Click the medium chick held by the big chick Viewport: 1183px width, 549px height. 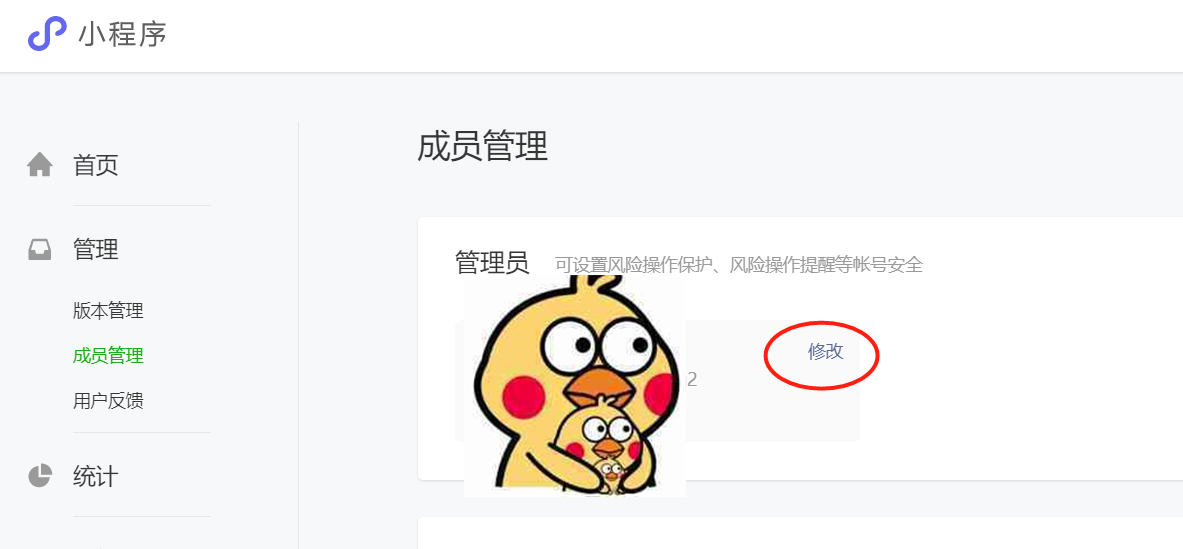click(x=598, y=441)
